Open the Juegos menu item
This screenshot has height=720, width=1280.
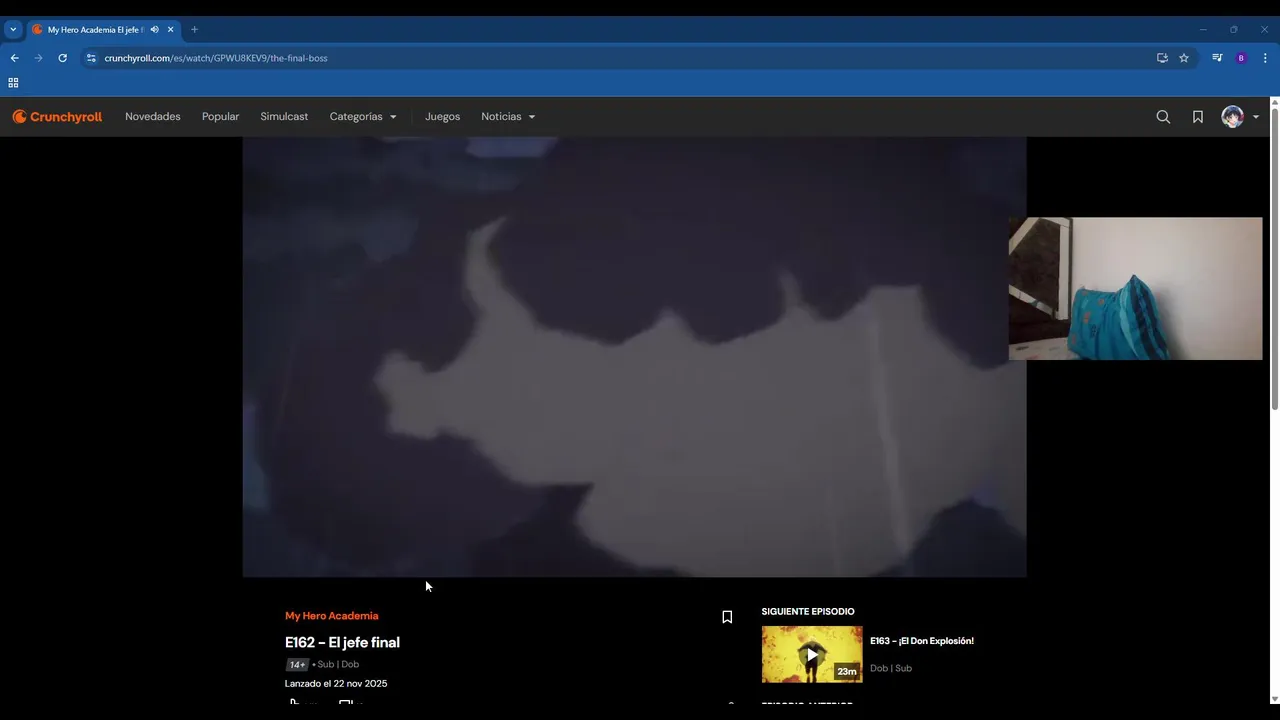[x=442, y=117]
